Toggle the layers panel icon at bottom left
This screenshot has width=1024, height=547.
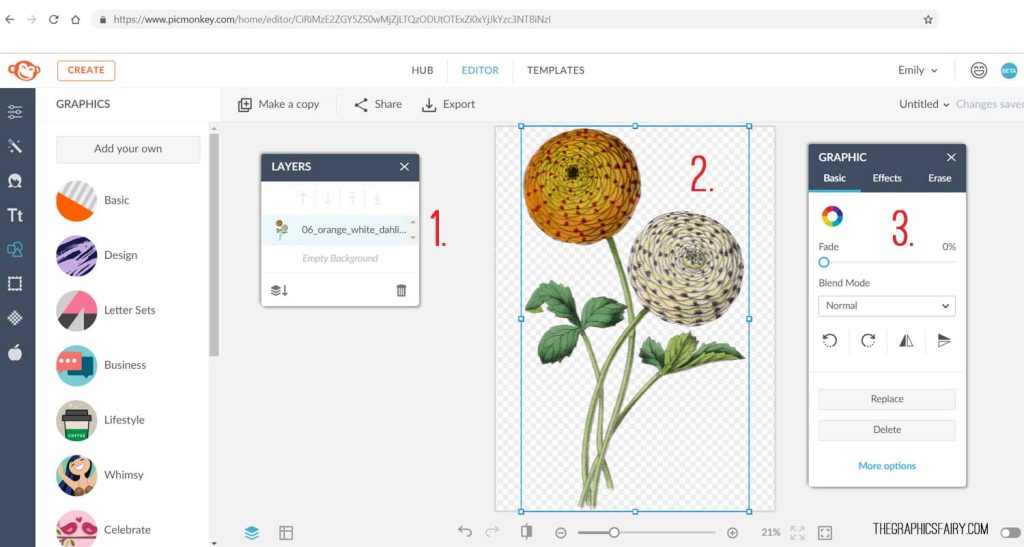coord(252,533)
